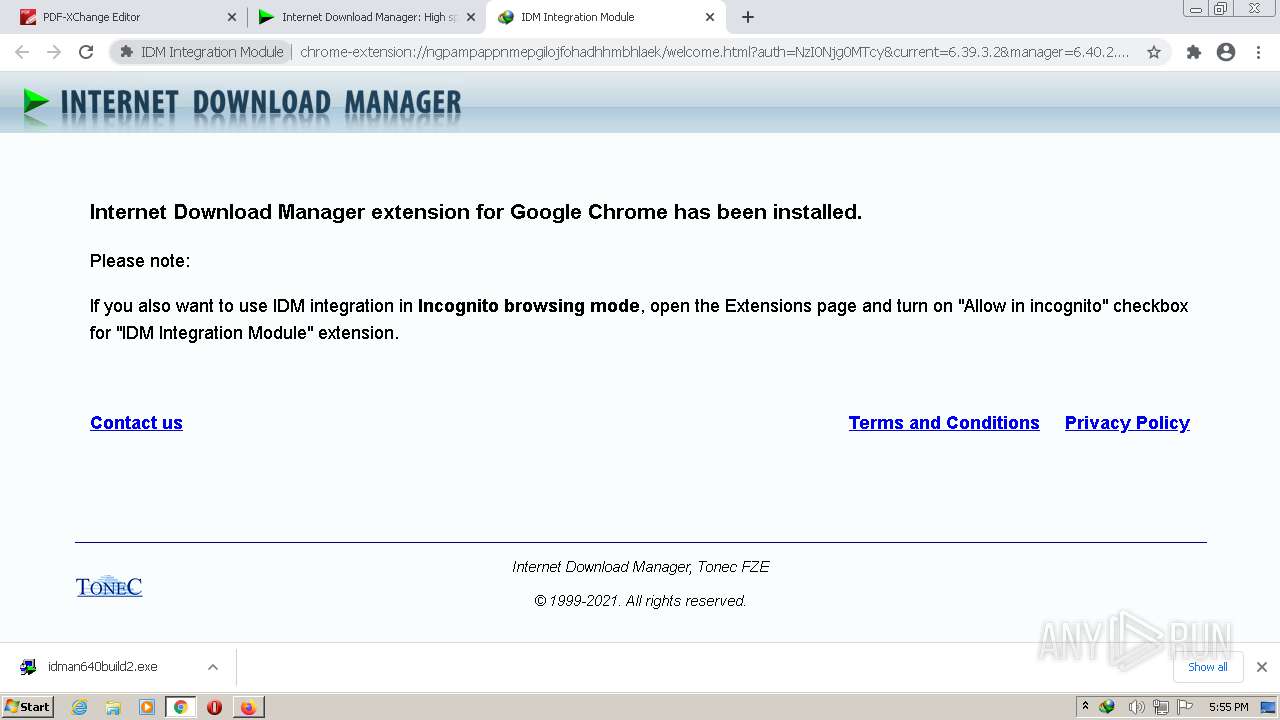
Task: Expand options for idman640build2.exe download
Action: (212, 667)
